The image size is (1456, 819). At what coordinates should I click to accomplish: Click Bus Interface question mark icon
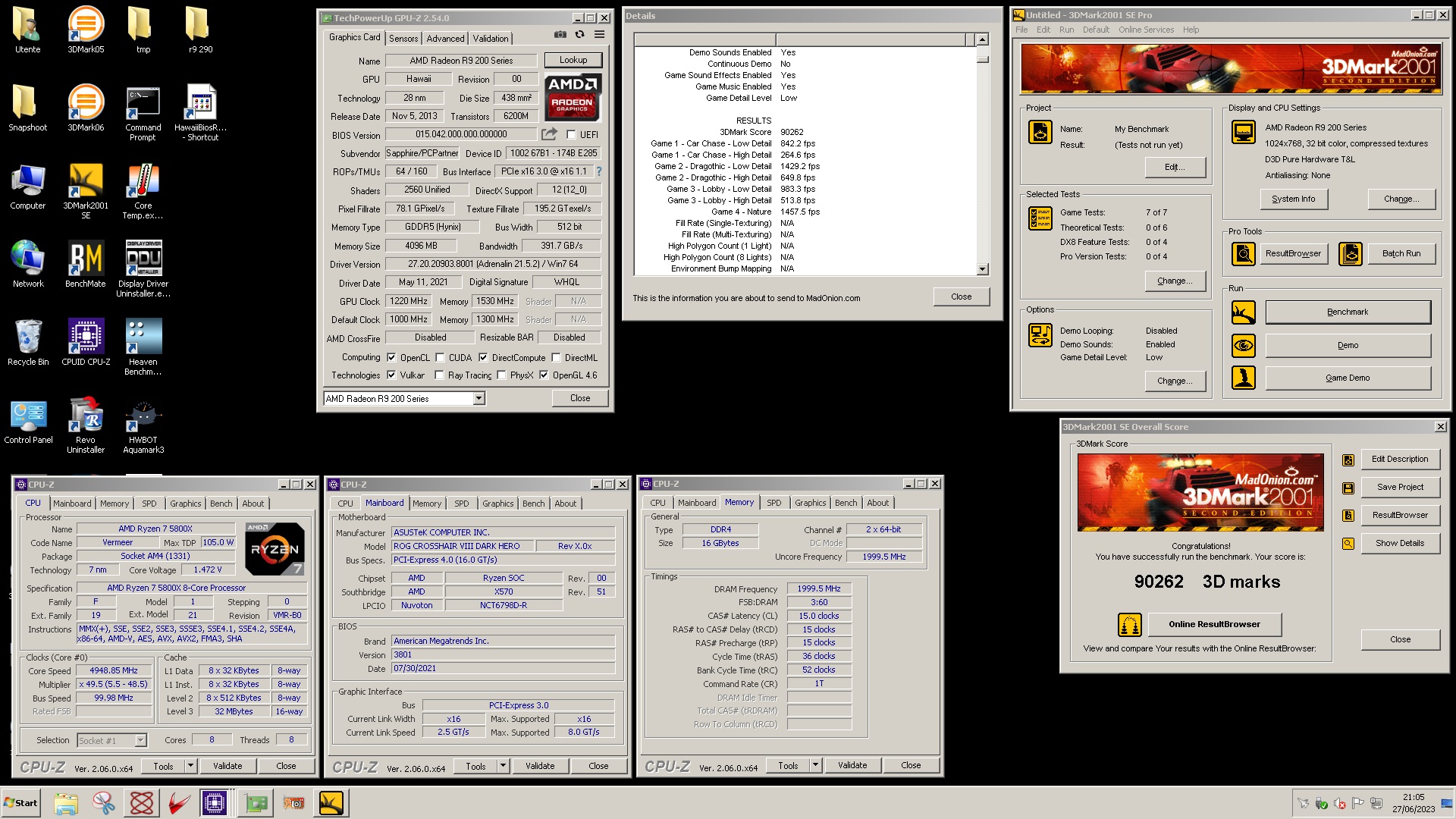click(x=598, y=171)
